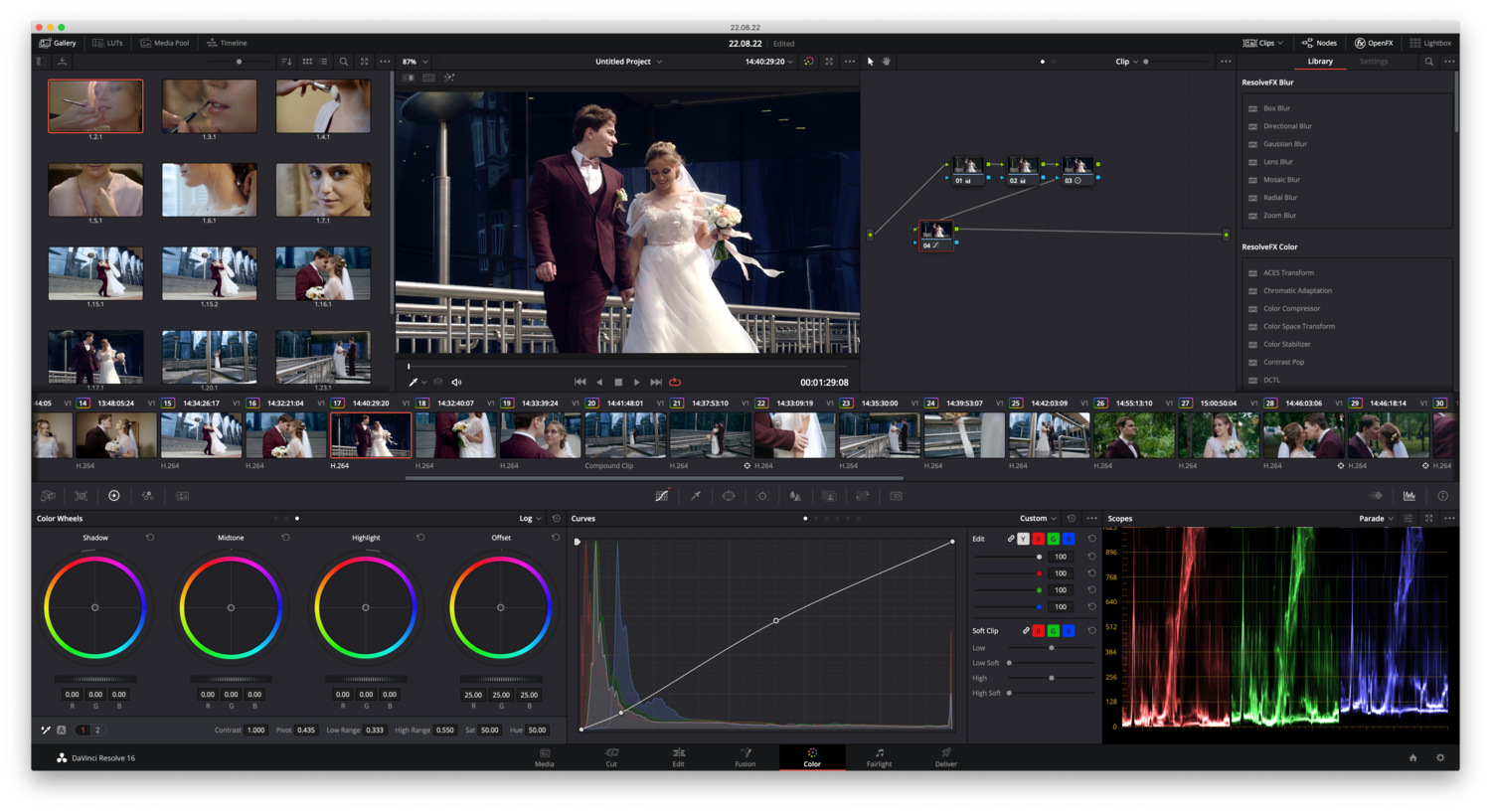This screenshot has height=812, width=1491.
Task: Reset the Shadow color wheel
Action: point(150,538)
